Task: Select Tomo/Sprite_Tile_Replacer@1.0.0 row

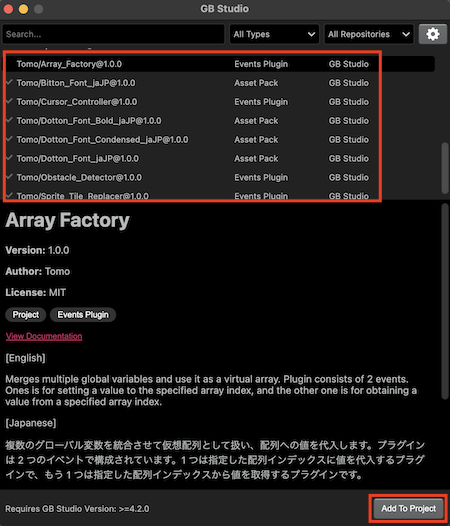Action: tap(218, 195)
